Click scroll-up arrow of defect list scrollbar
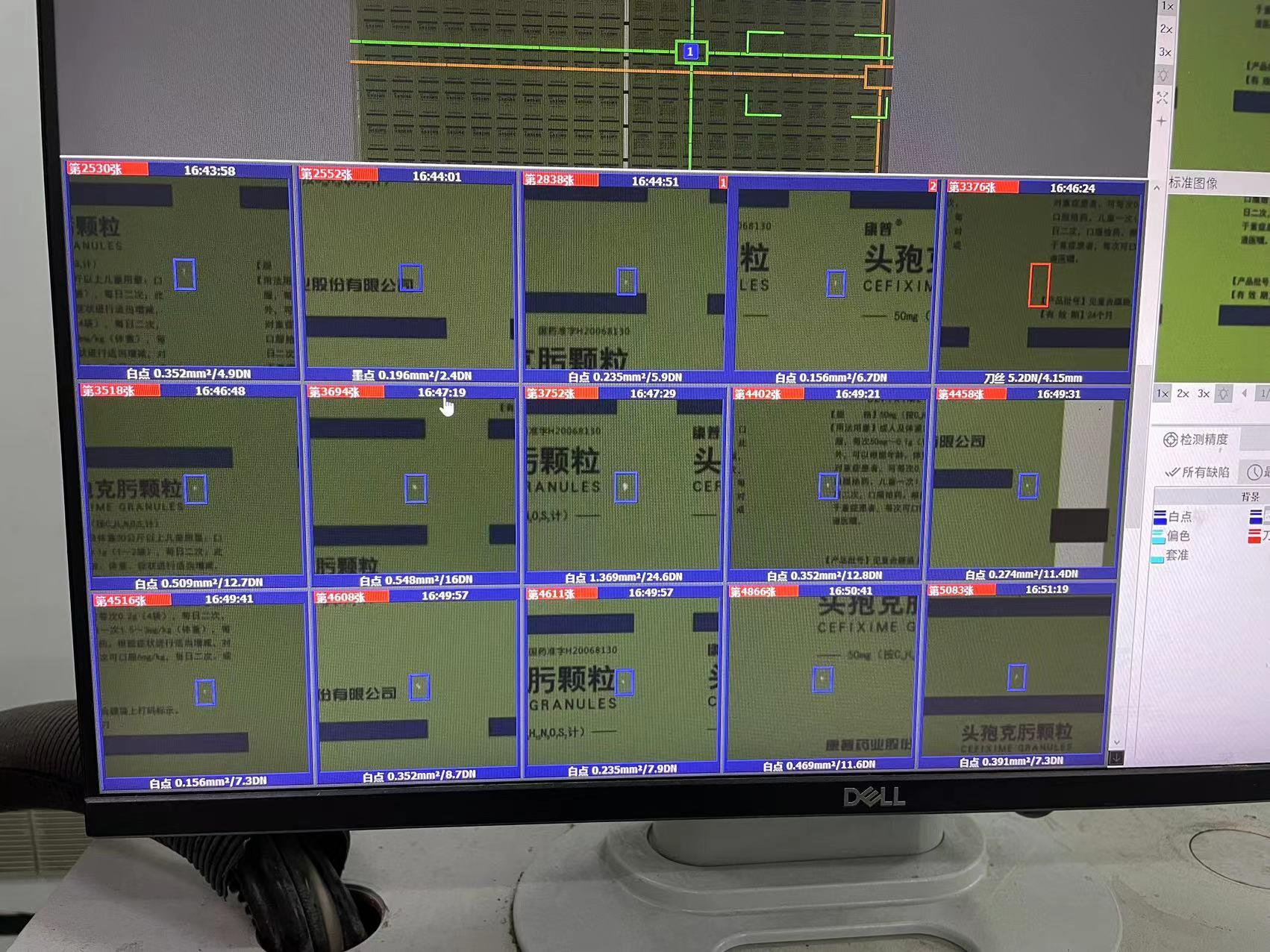This screenshot has width=1270, height=952. pos(1157,187)
